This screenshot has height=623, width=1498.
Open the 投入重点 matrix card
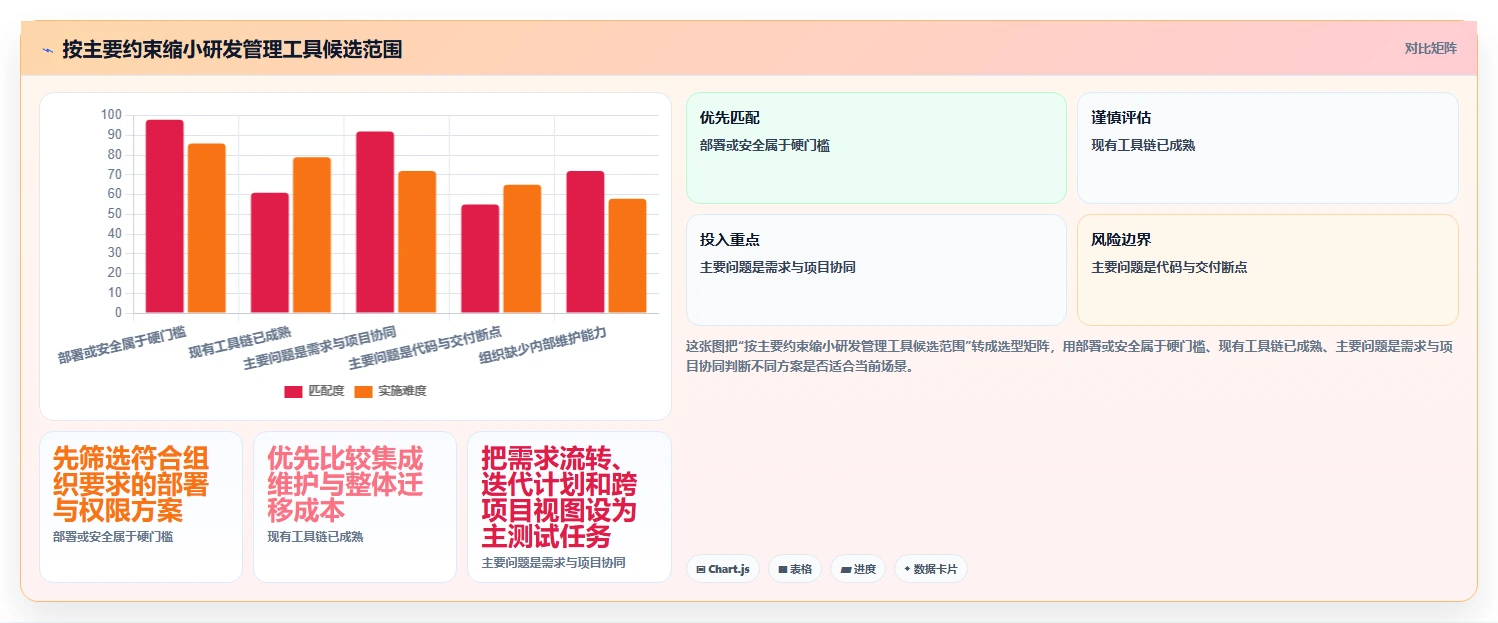[876, 270]
